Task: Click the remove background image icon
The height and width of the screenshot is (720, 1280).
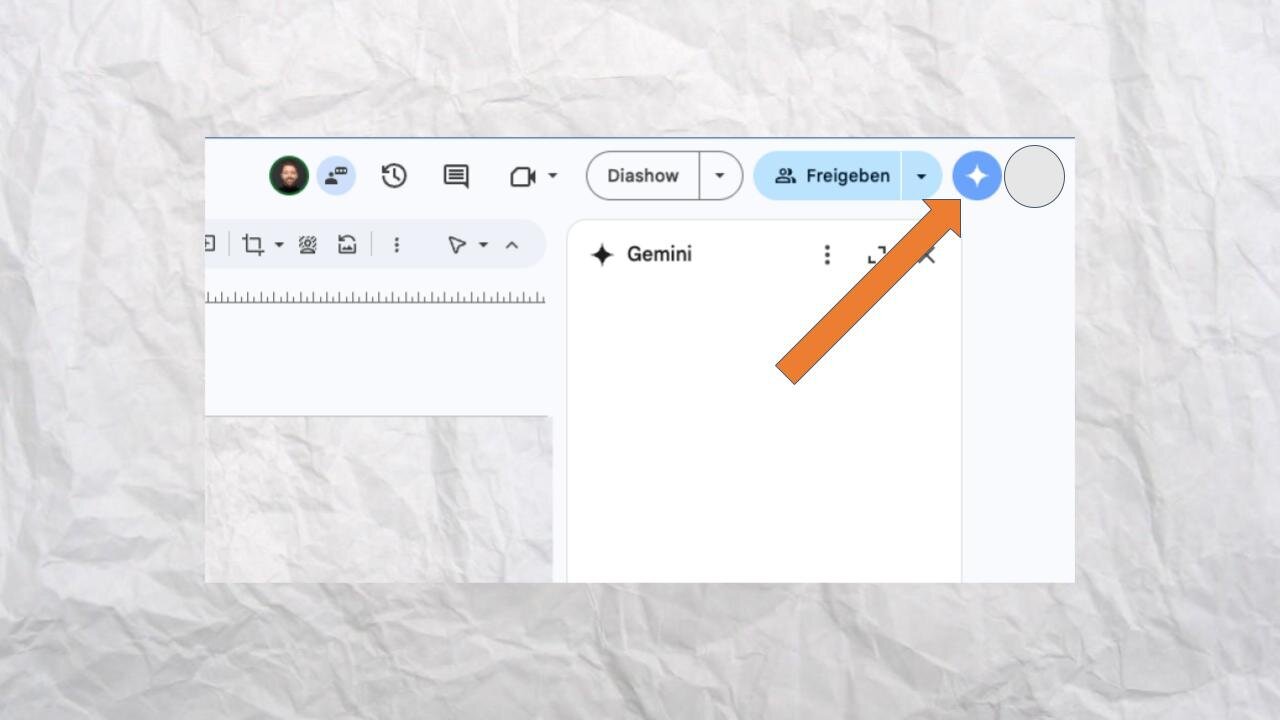Action: 308,245
